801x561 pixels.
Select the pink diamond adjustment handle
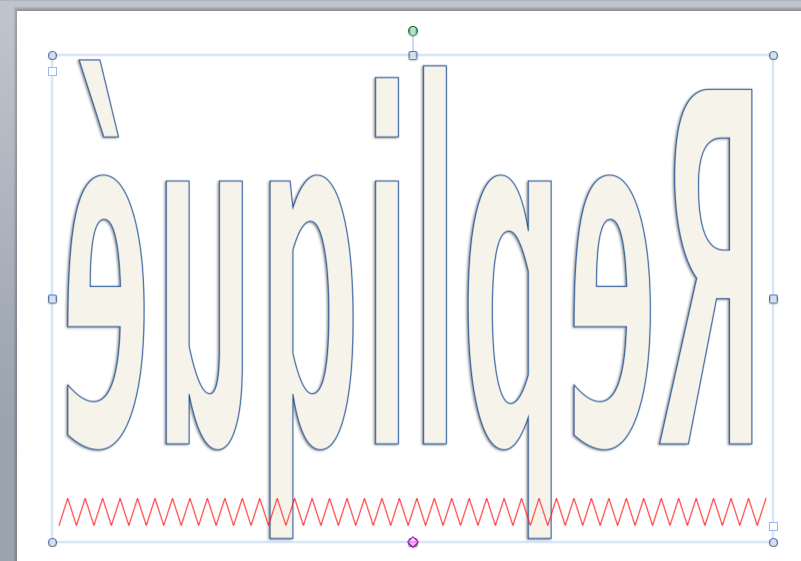(x=413, y=542)
